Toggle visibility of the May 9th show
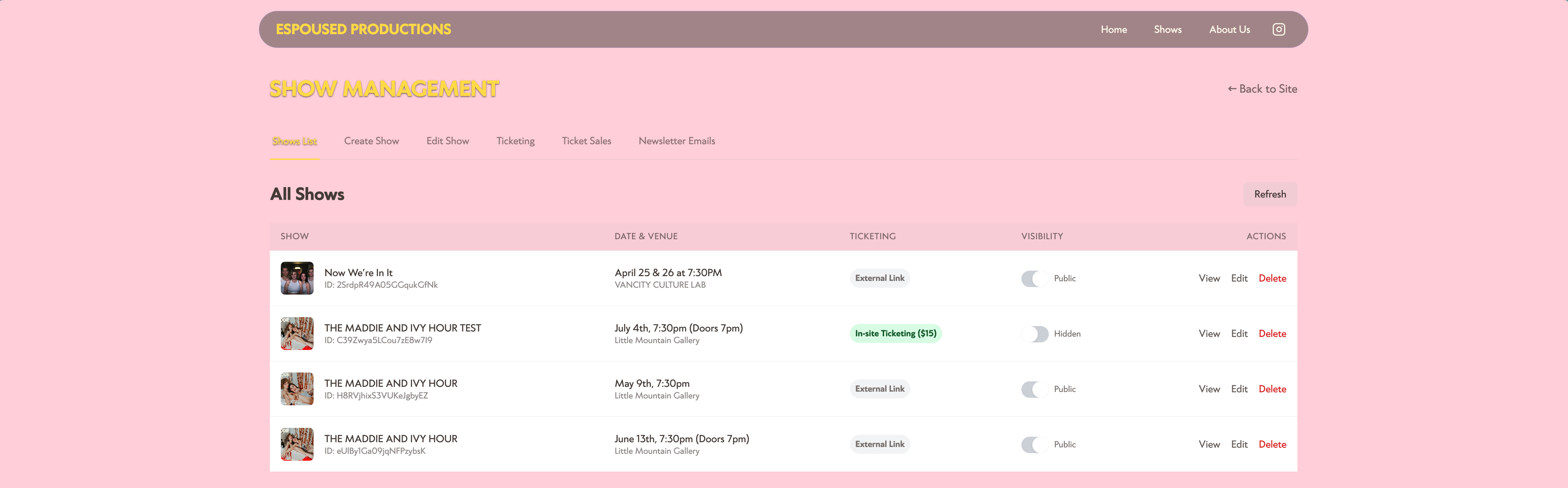This screenshot has width=1568, height=488. click(x=1034, y=389)
